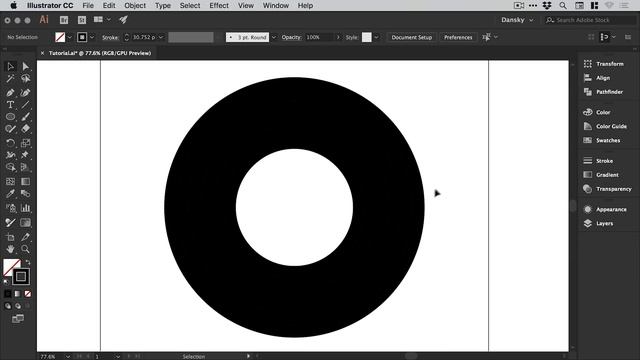Open the Appearance panel
This screenshot has width=640, height=360.
pyautogui.click(x=605, y=209)
